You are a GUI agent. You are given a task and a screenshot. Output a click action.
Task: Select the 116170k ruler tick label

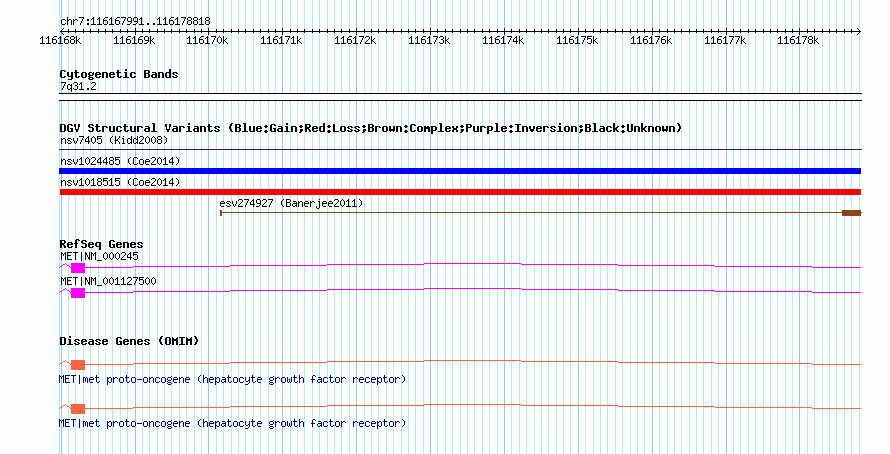point(207,40)
